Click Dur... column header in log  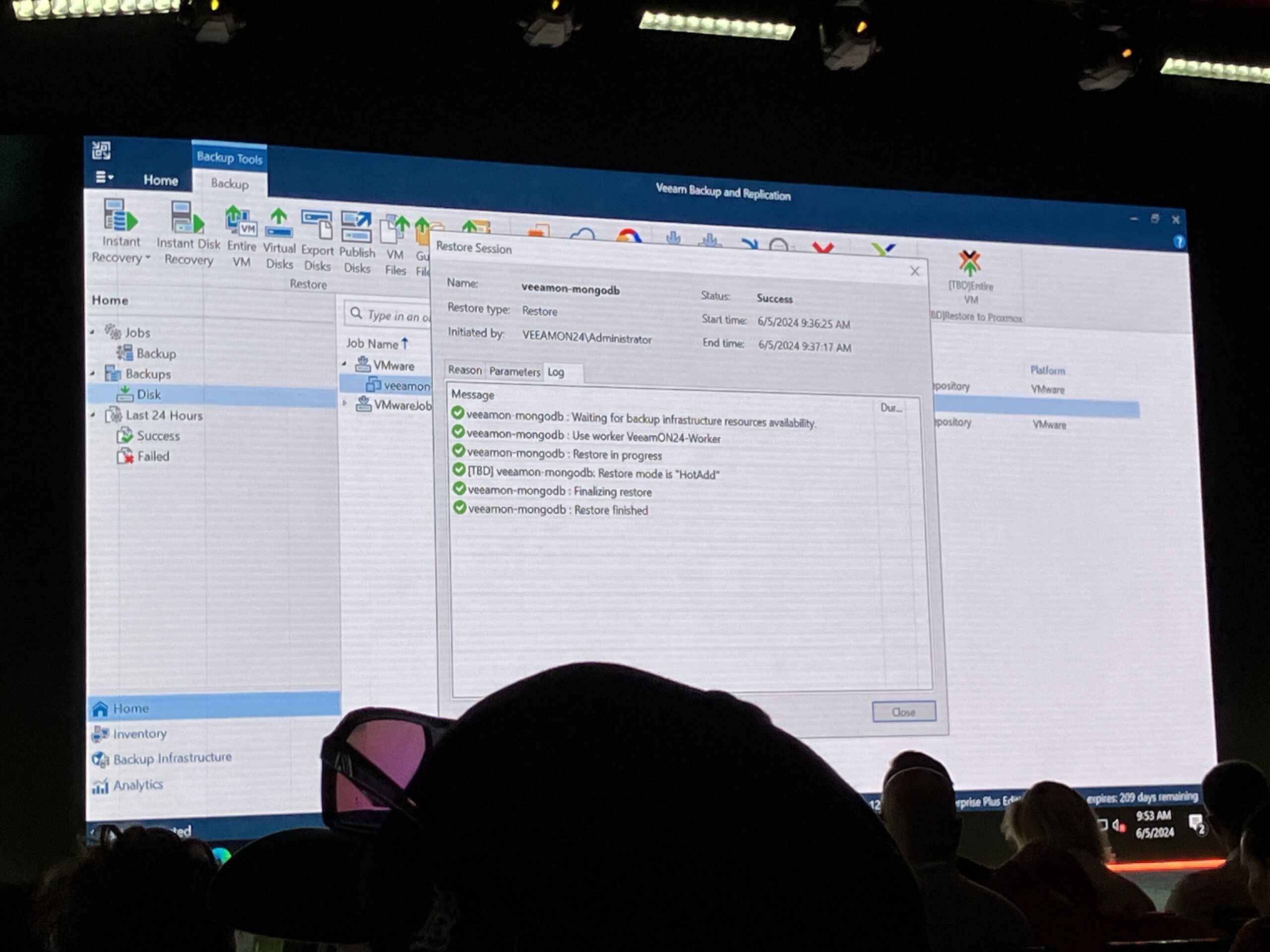(891, 408)
